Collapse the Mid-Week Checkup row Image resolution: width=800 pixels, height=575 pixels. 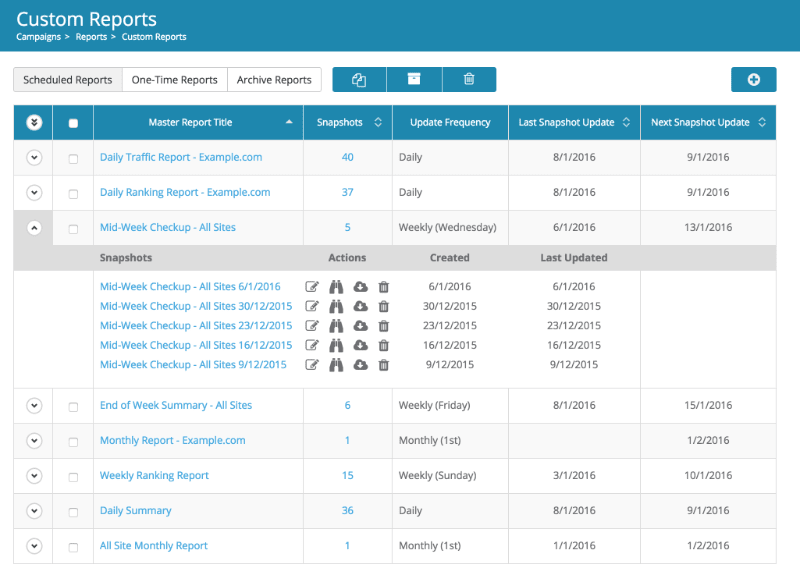(x=34, y=228)
